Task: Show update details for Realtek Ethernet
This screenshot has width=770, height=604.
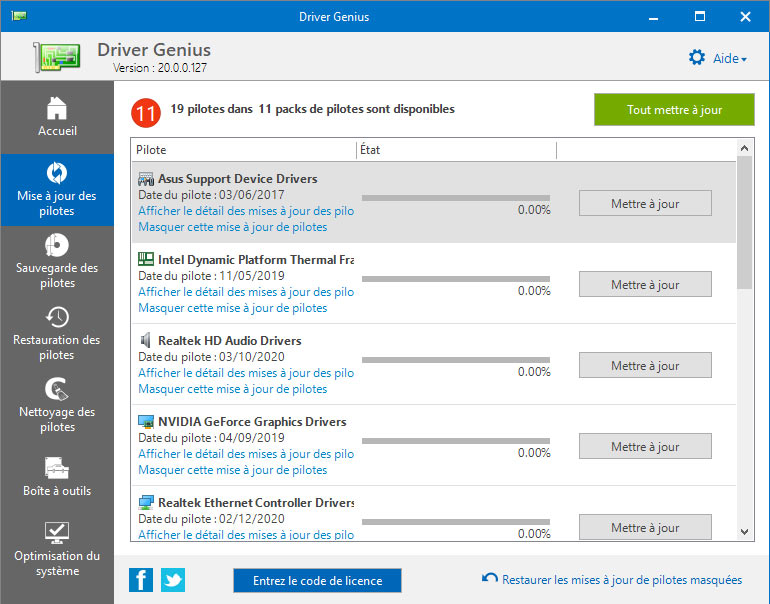Action: click(x=246, y=534)
